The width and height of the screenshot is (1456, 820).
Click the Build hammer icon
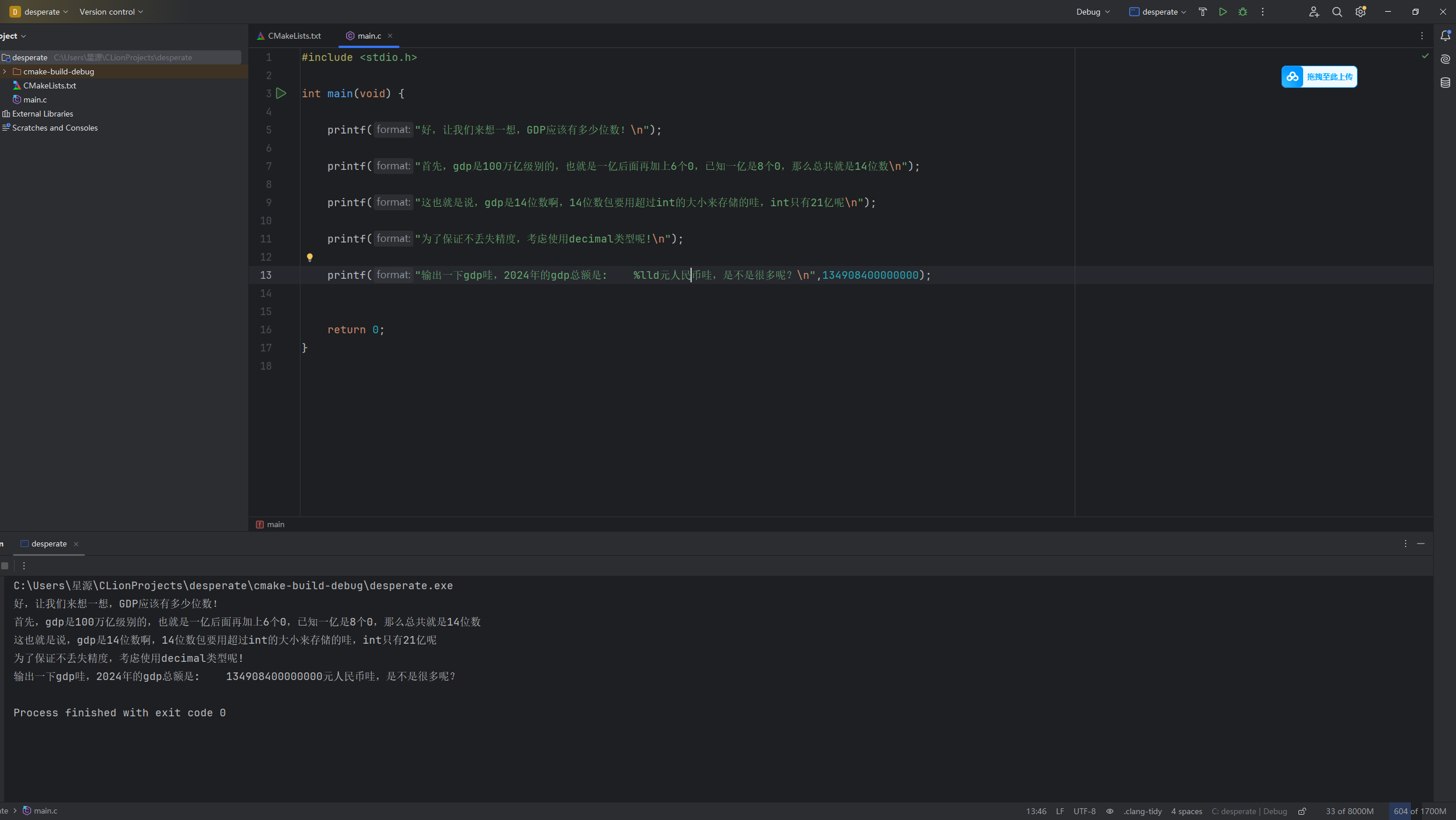point(1202,12)
